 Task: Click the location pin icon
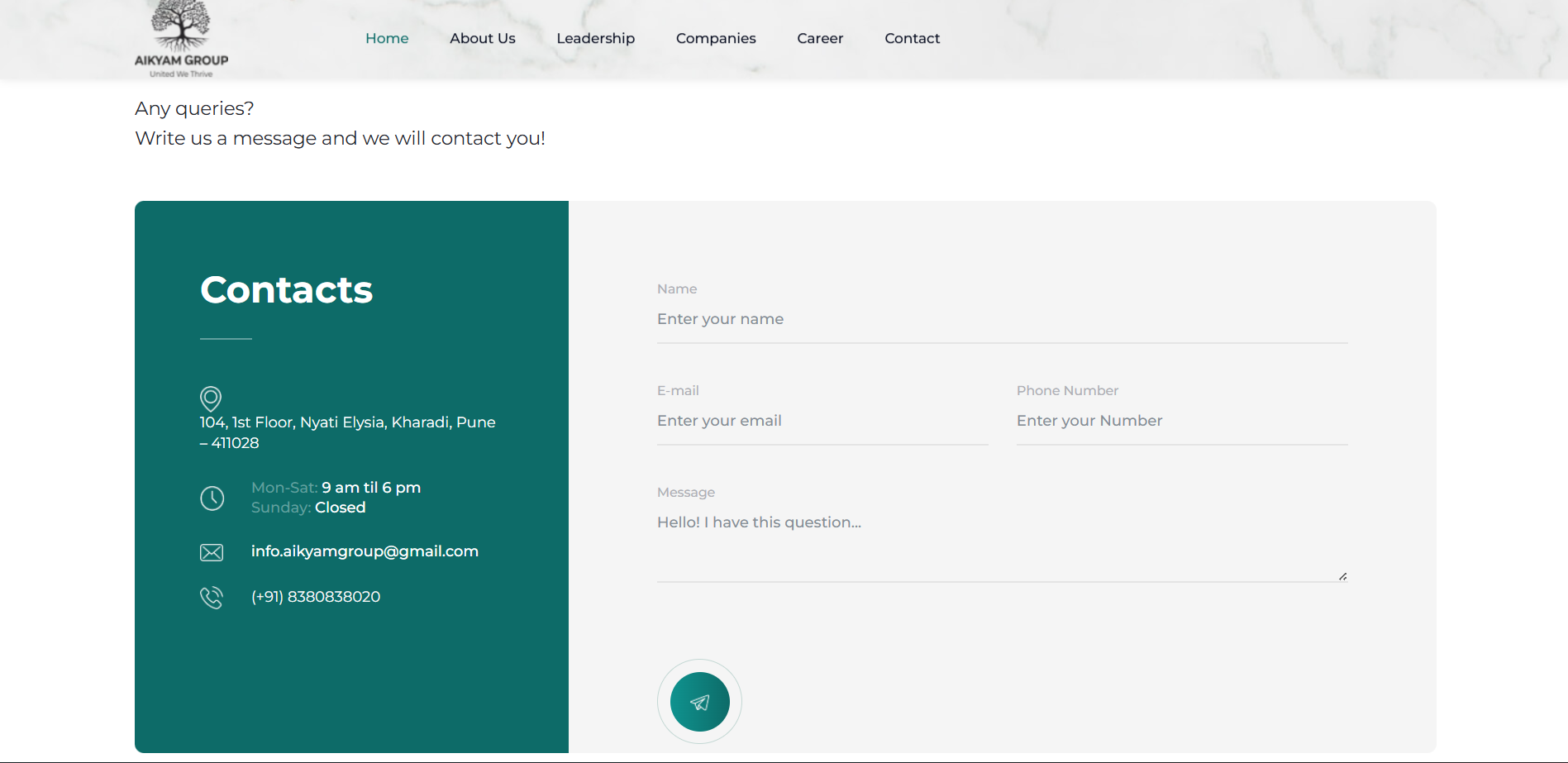tap(211, 398)
